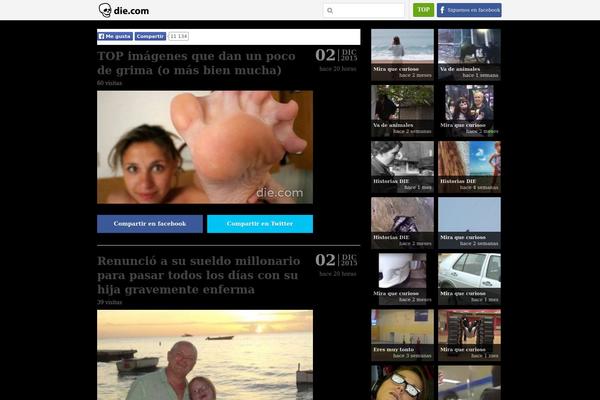Open article Renunció a su sueldo millonario
The width and height of the screenshot is (600, 400).
199,275
